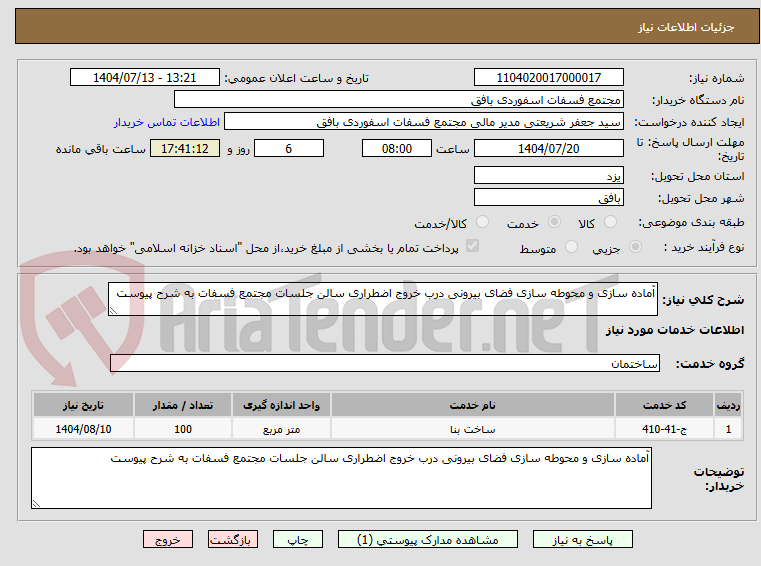Image resolution: width=761 pixels, height=566 pixels.
Task: Select the متوسط purchase type radio
Action: coord(571,247)
